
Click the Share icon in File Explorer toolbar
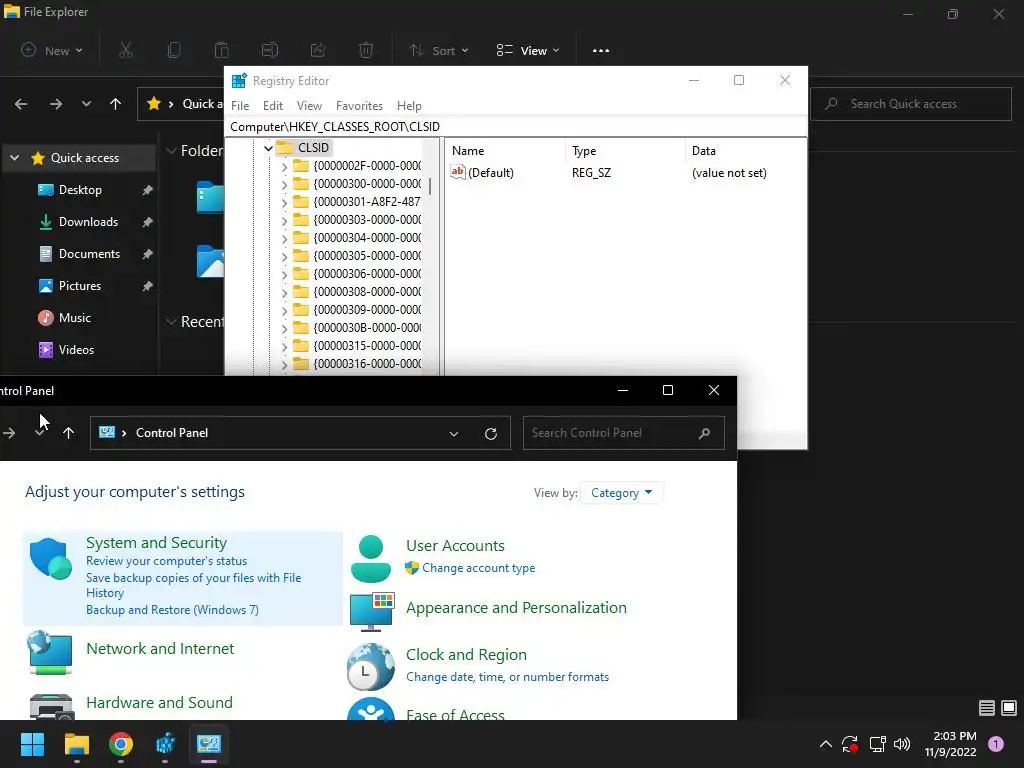[318, 50]
